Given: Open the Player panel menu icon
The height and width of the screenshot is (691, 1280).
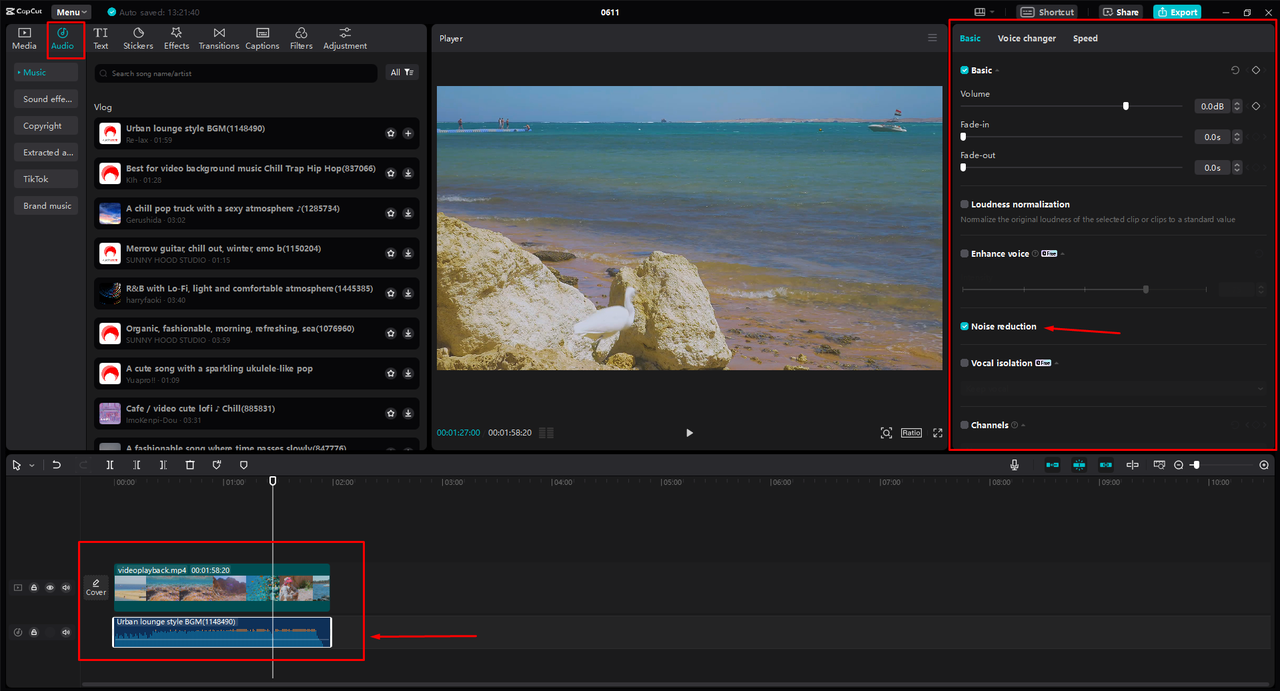Looking at the screenshot, I should 932,38.
